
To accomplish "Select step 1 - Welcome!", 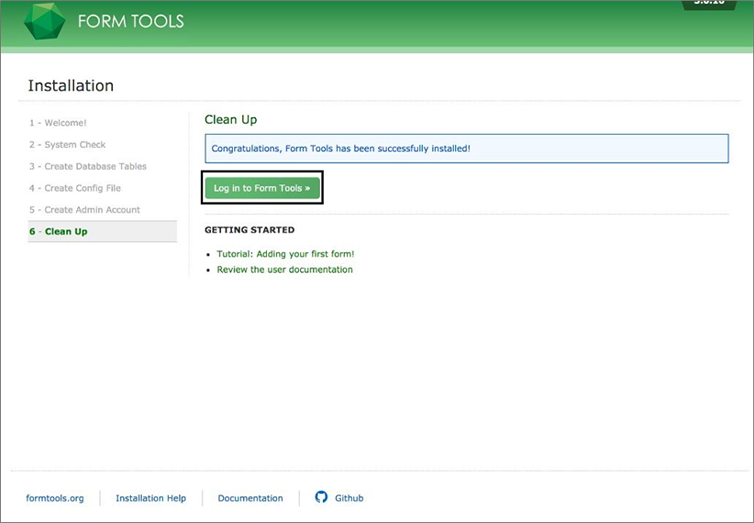I will click(58, 123).
